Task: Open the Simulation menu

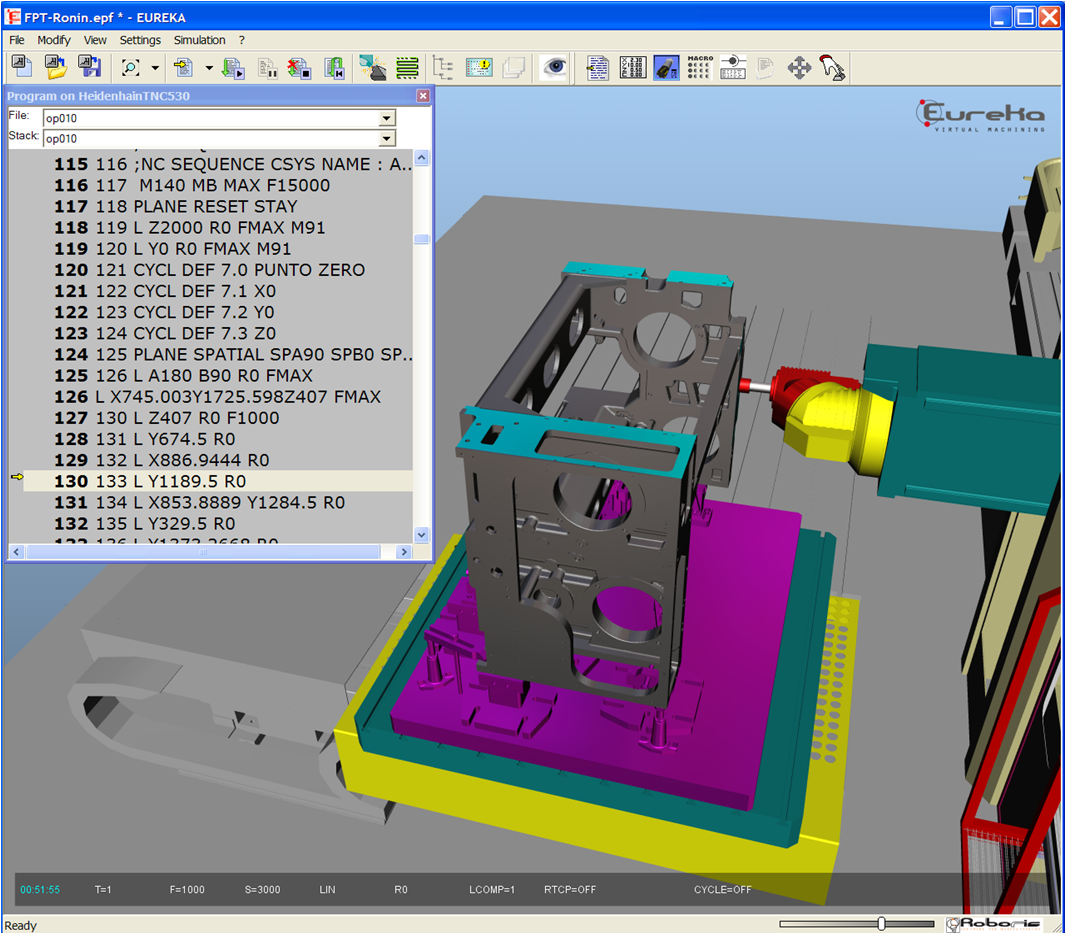Action: point(199,40)
